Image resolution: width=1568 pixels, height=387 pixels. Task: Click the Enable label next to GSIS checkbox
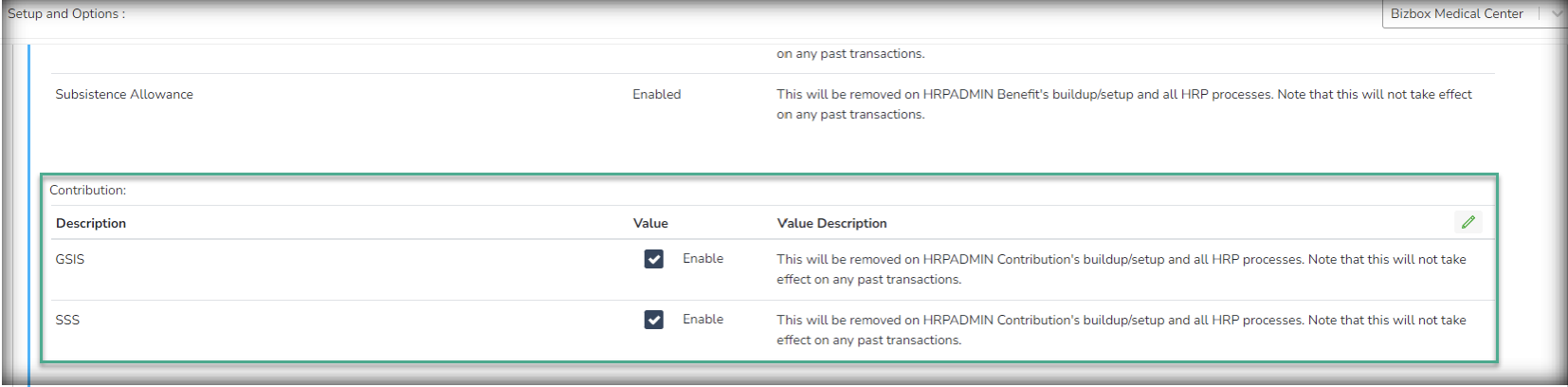(x=702, y=259)
